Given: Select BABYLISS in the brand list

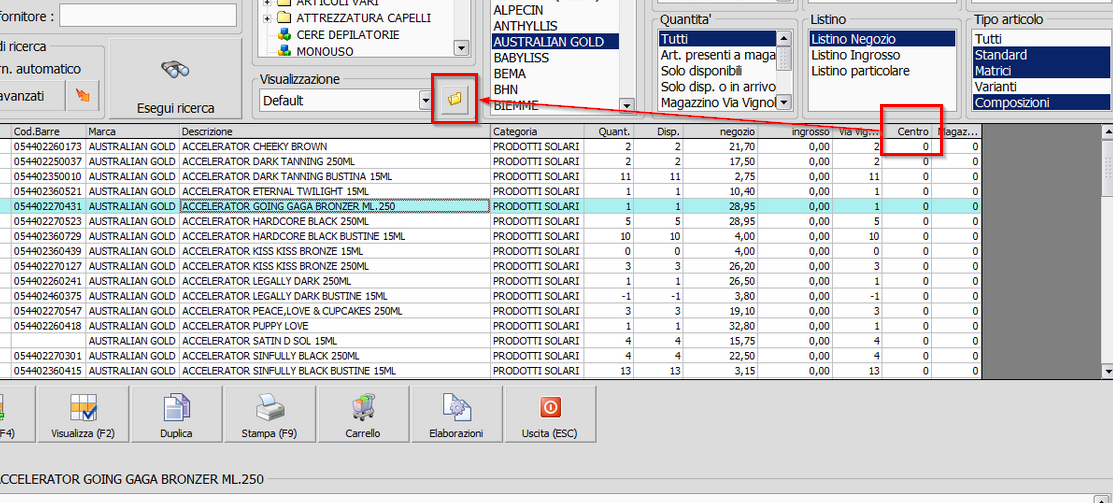Looking at the screenshot, I should click(x=521, y=57).
